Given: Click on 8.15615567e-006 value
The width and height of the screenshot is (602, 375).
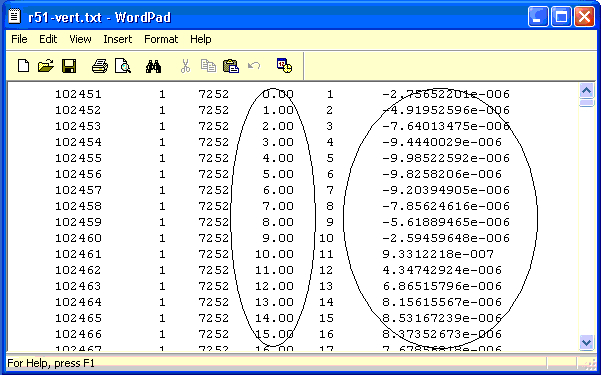Looking at the screenshot, I should coord(442,302).
